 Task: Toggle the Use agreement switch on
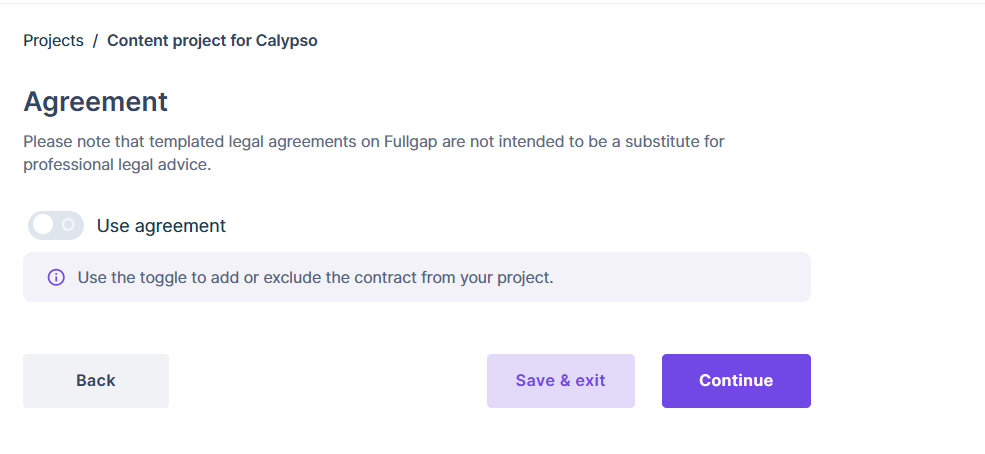tap(56, 225)
